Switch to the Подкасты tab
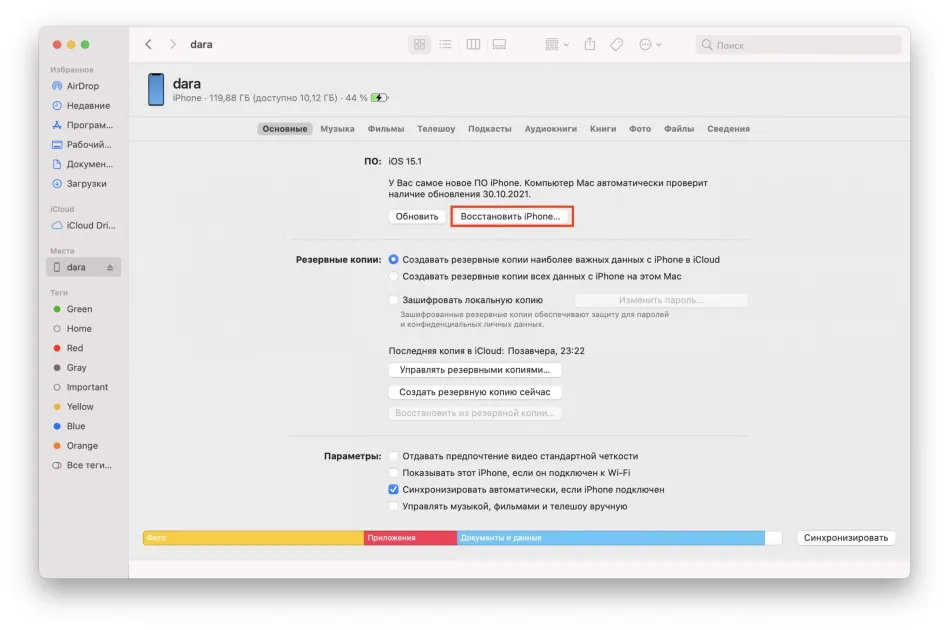This screenshot has width=949, height=630. [490, 128]
